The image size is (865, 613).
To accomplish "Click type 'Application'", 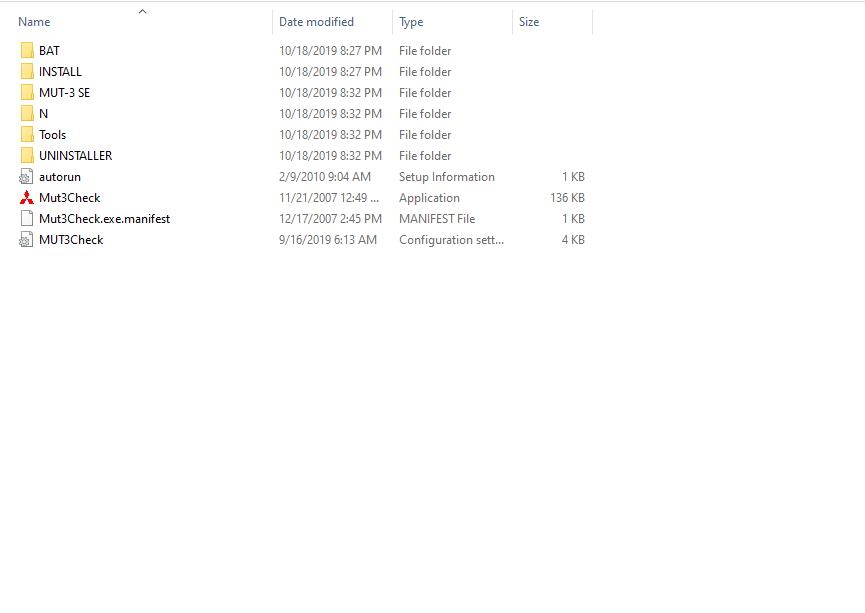I will pos(429,198).
